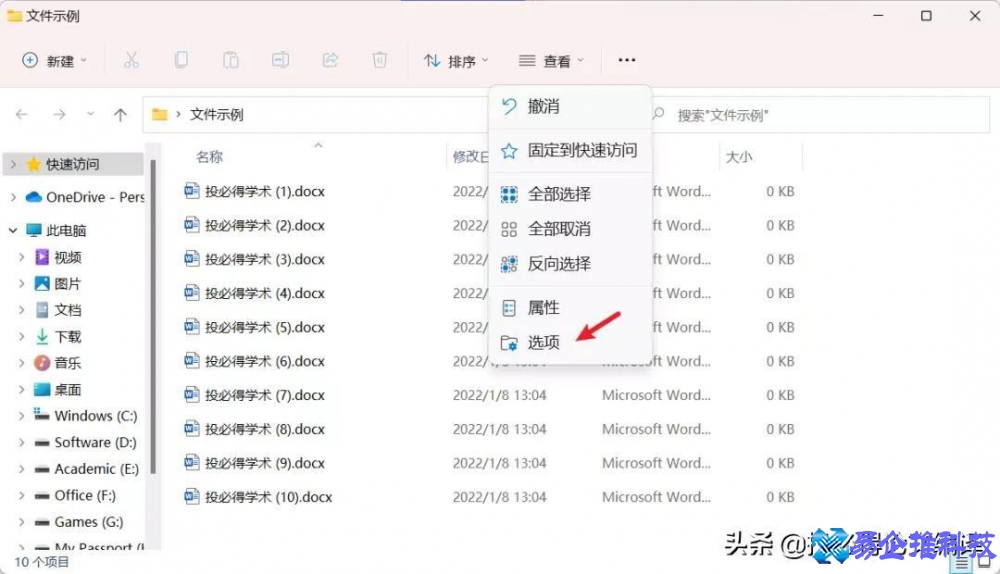Click Word icon of 投必得学术 (7).docx
This screenshot has width=1000, height=574.
191,394
